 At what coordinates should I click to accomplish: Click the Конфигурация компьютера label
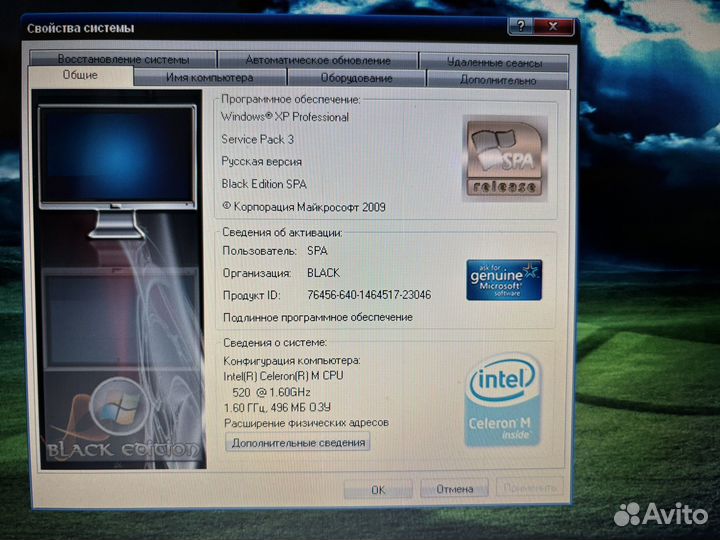292,360
